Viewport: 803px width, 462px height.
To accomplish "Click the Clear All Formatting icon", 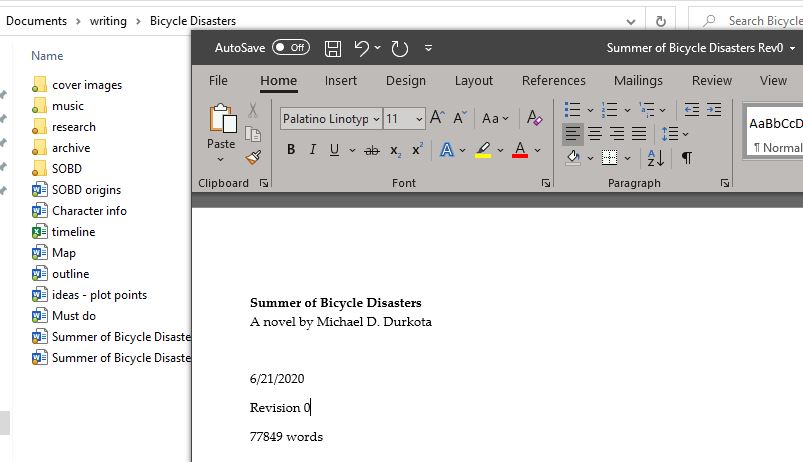I will tap(534, 118).
